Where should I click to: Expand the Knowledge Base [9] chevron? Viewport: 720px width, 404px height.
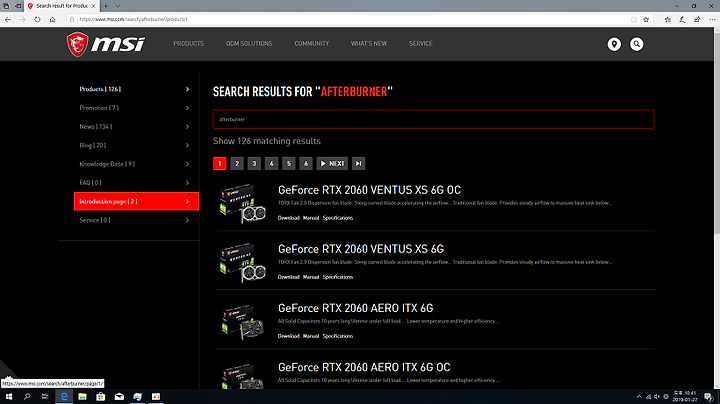pyautogui.click(x=187, y=164)
